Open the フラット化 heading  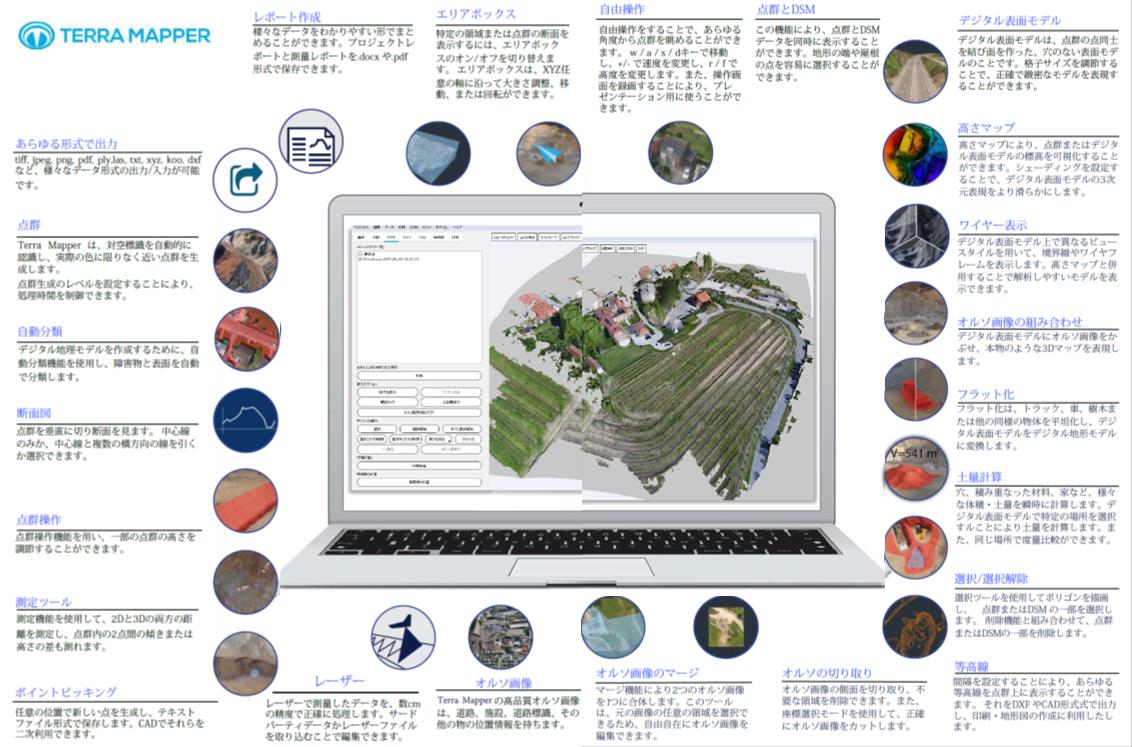coord(986,394)
